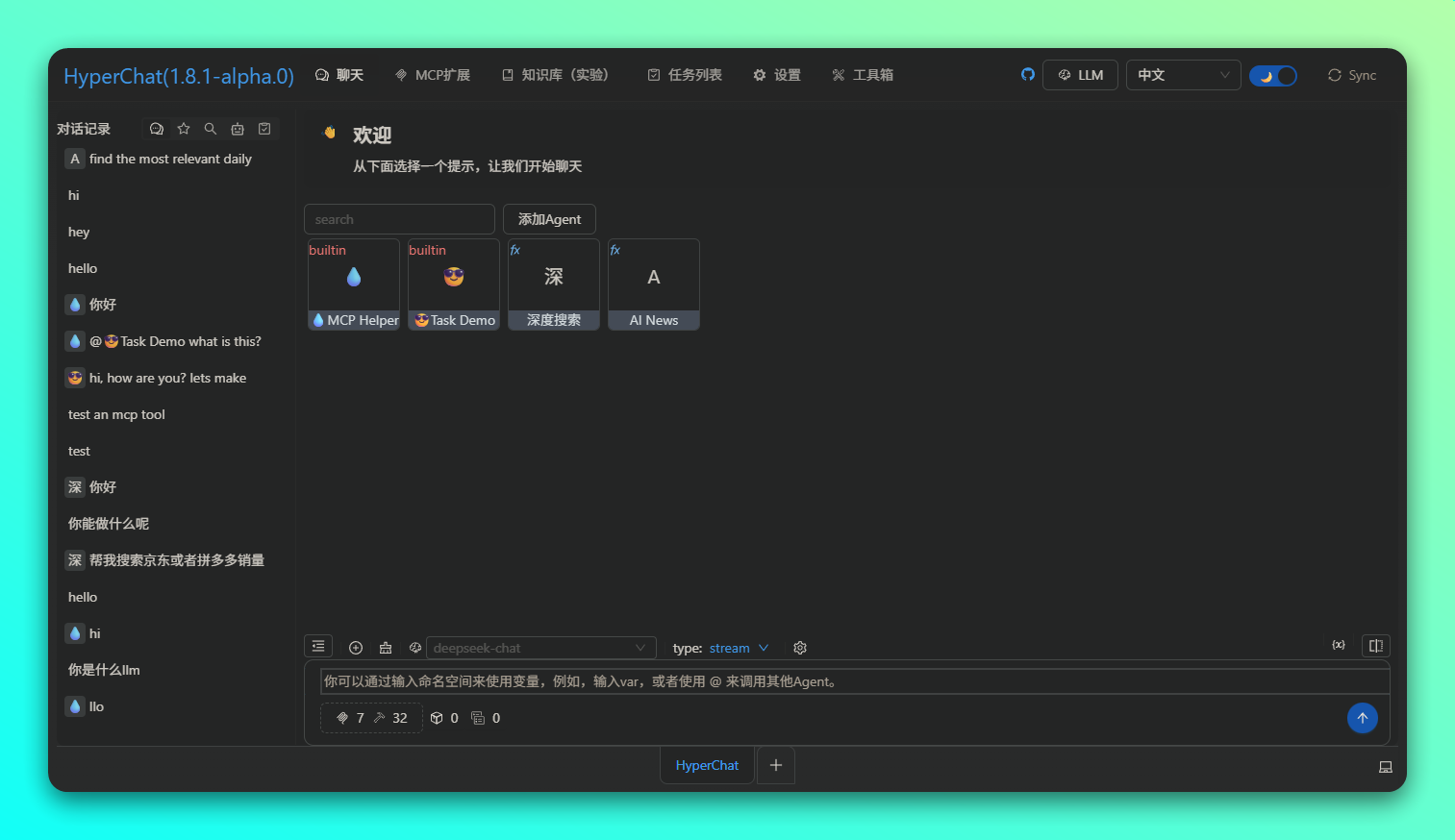
Task: Open the '你是什么llm' conversation
Action: 173,670
